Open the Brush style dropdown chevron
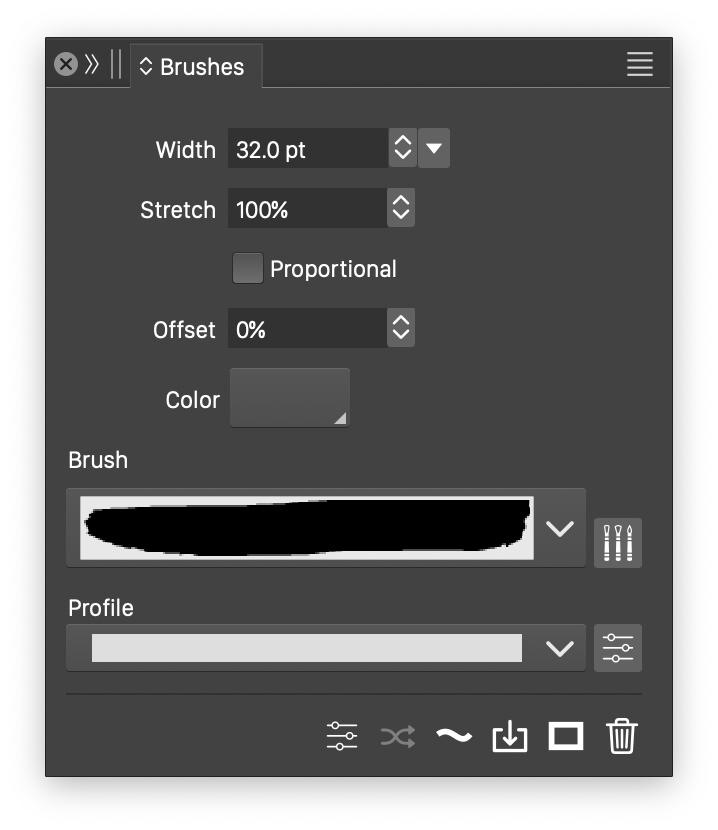This screenshot has width=718, height=830. [559, 529]
